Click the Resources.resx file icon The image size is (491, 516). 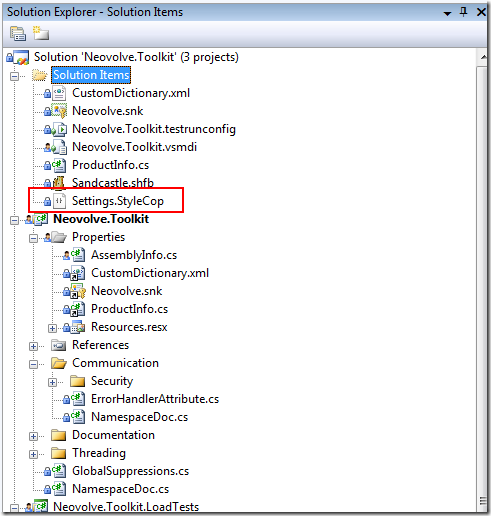click(78, 327)
